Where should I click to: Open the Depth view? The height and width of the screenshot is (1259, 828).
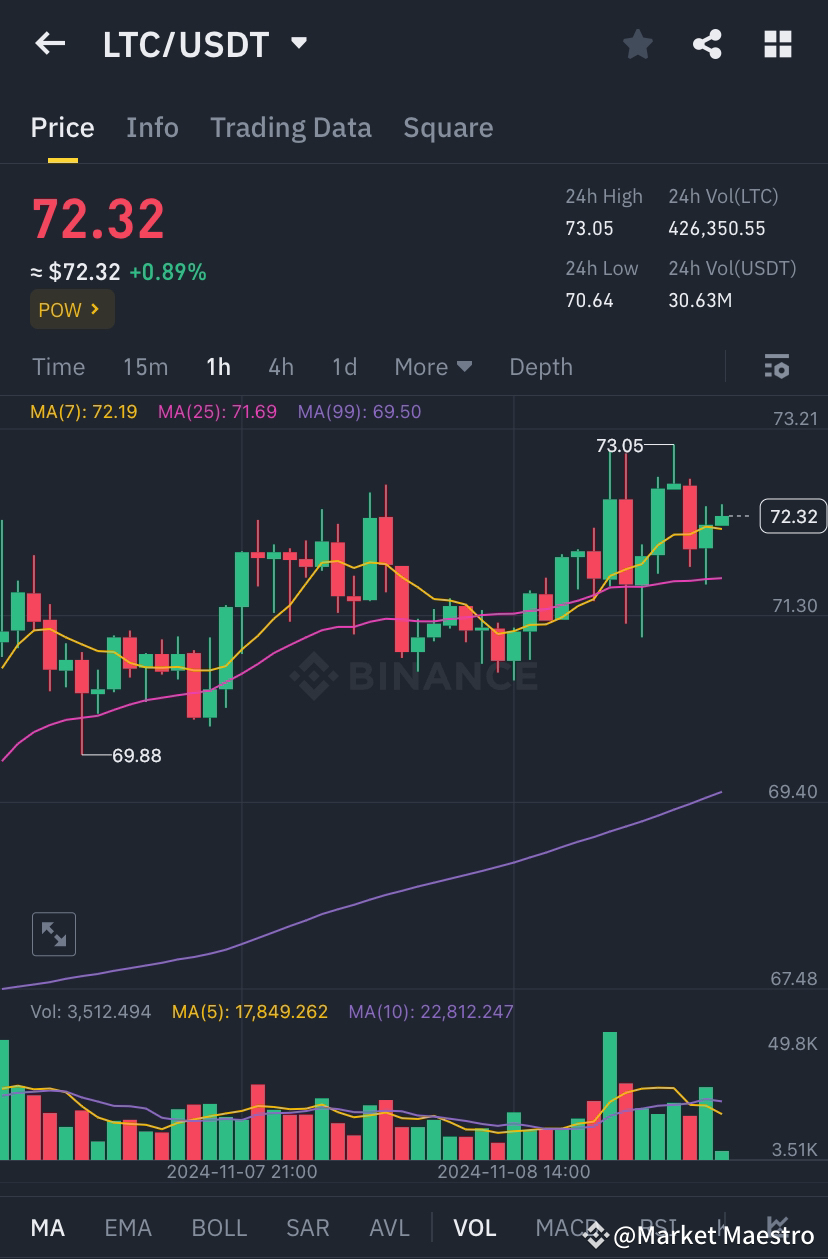pyautogui.click(x=540, y=367)
